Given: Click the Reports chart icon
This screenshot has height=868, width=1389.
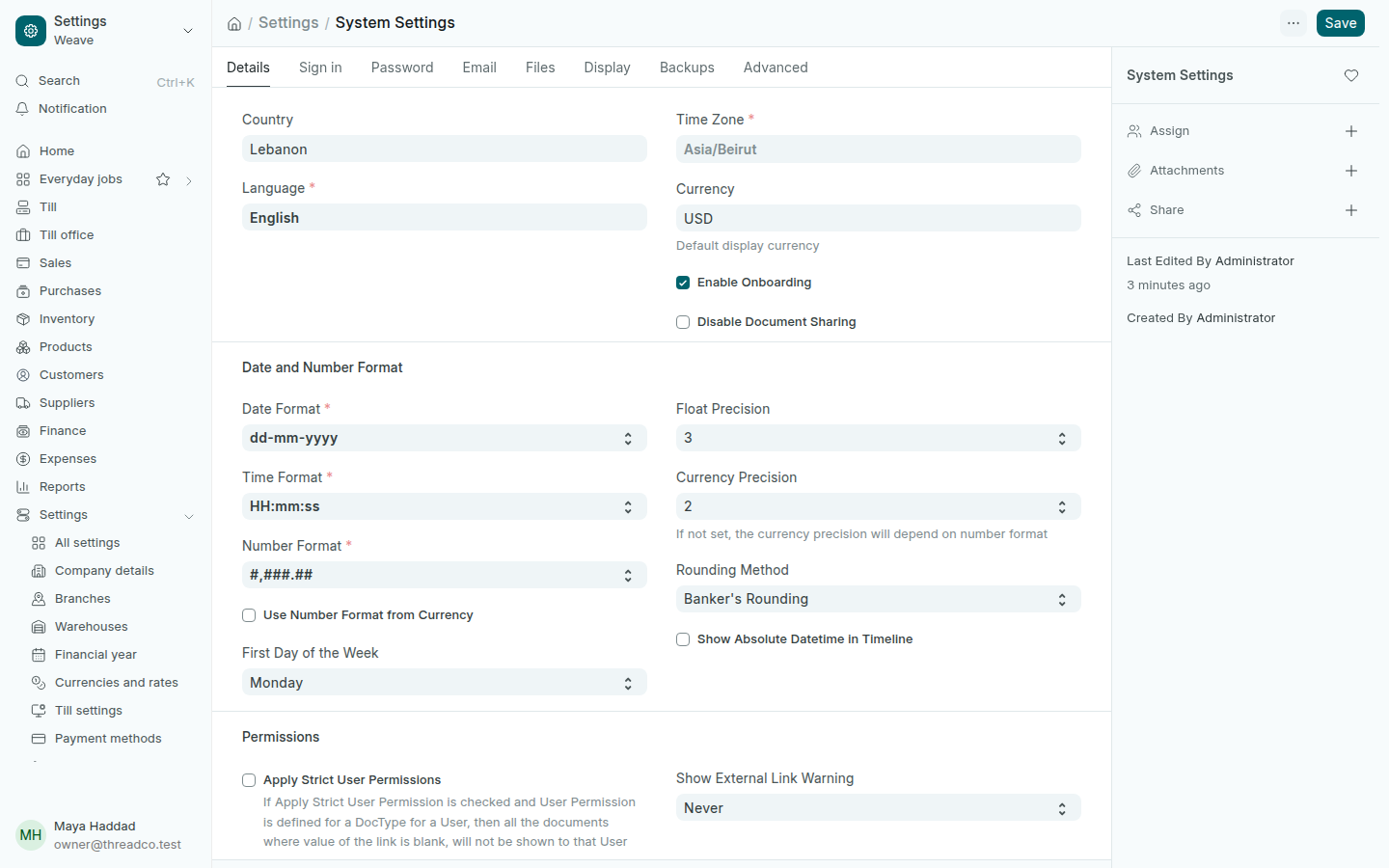Looking at the screenshot, I should pos(23,487).
